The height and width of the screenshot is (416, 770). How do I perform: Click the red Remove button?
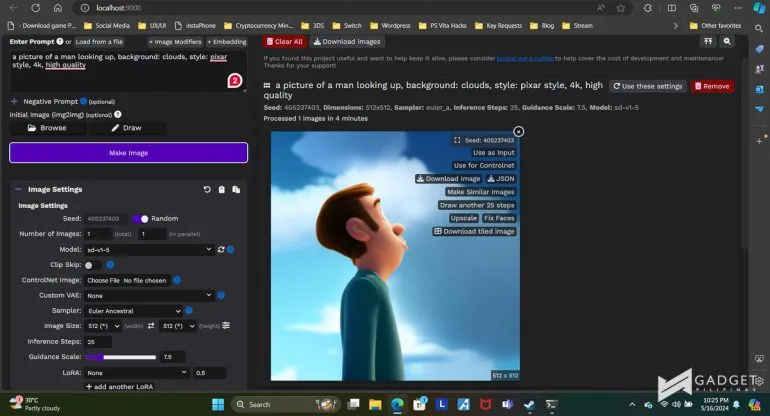tap(712, 86)
